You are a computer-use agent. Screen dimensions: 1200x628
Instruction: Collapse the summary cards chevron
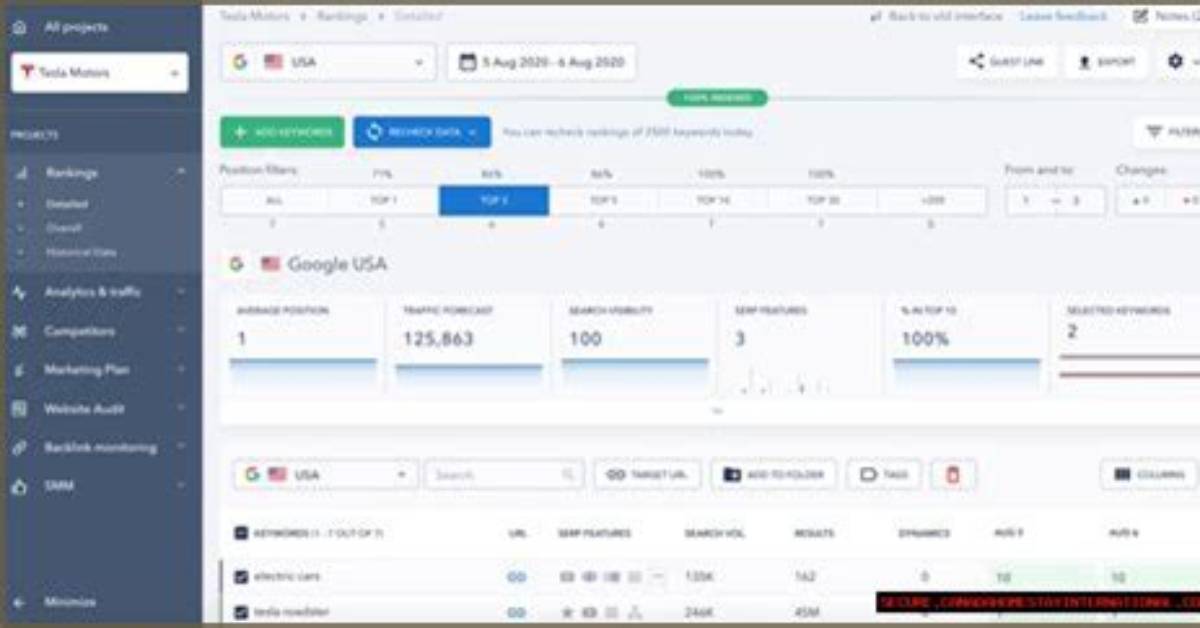pos(716,411)
